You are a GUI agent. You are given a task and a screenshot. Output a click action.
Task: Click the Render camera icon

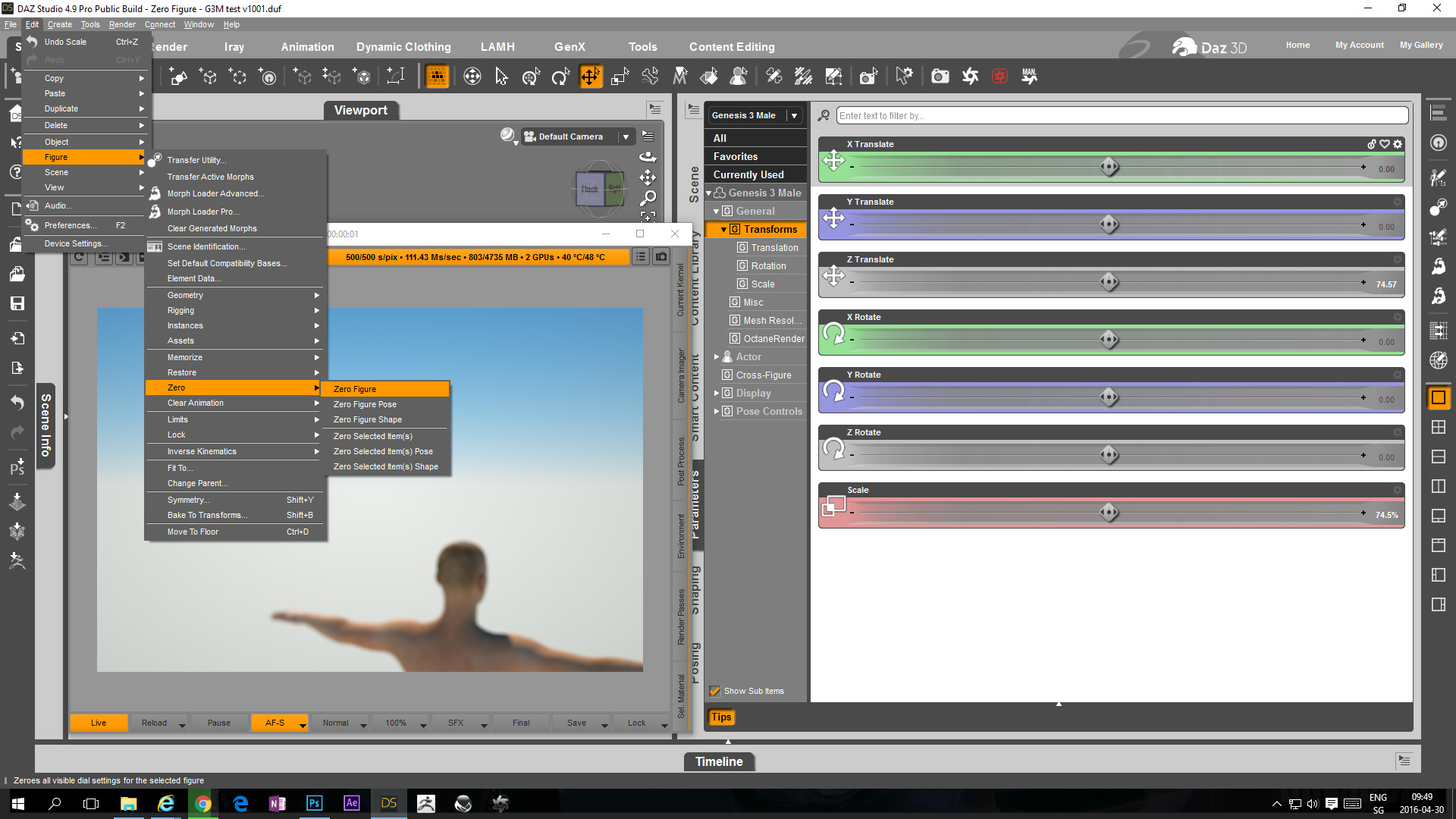click(x=940, y=77)
